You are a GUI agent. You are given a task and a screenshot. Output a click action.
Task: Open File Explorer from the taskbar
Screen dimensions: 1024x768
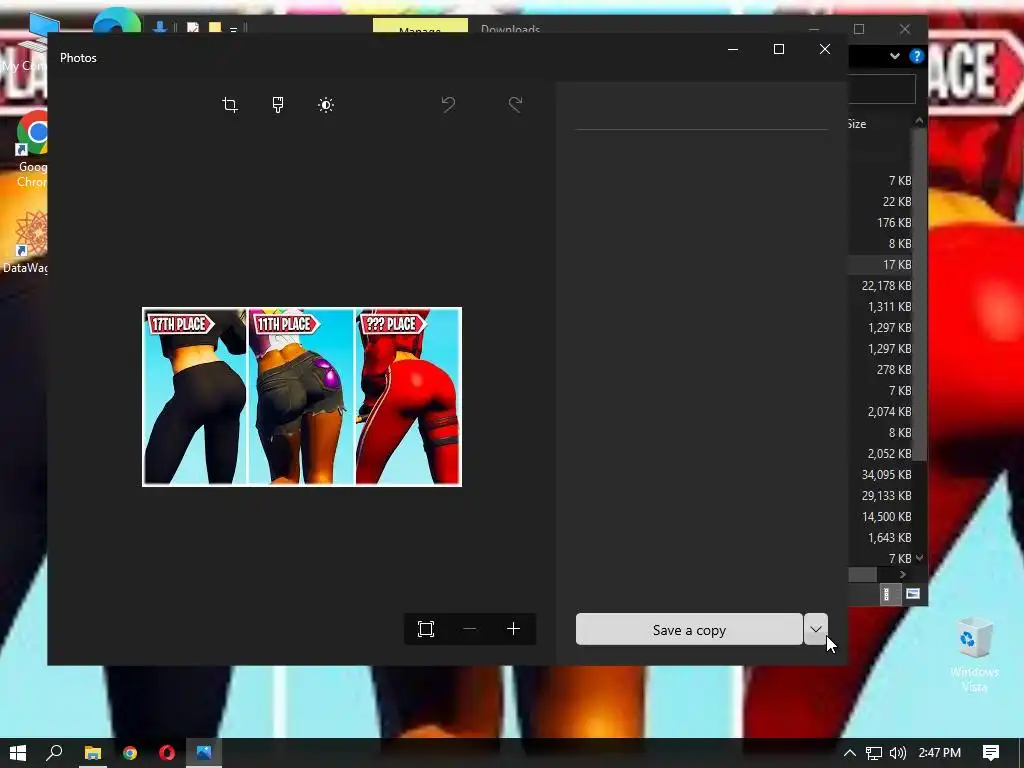click(x=93, y=753)
